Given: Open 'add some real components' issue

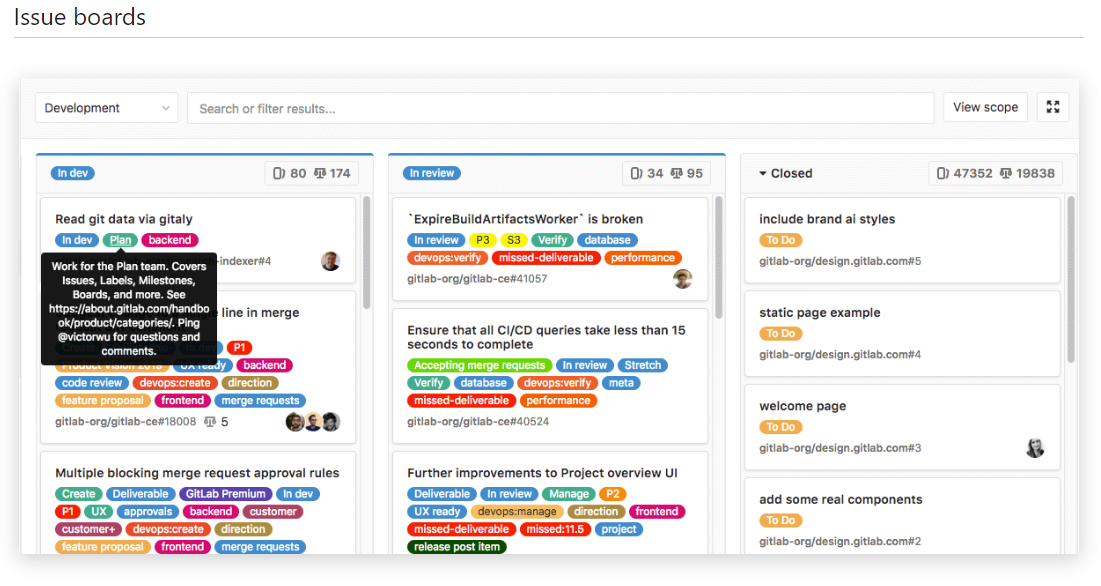Looking at the screenshot, I should coord(840,500).
